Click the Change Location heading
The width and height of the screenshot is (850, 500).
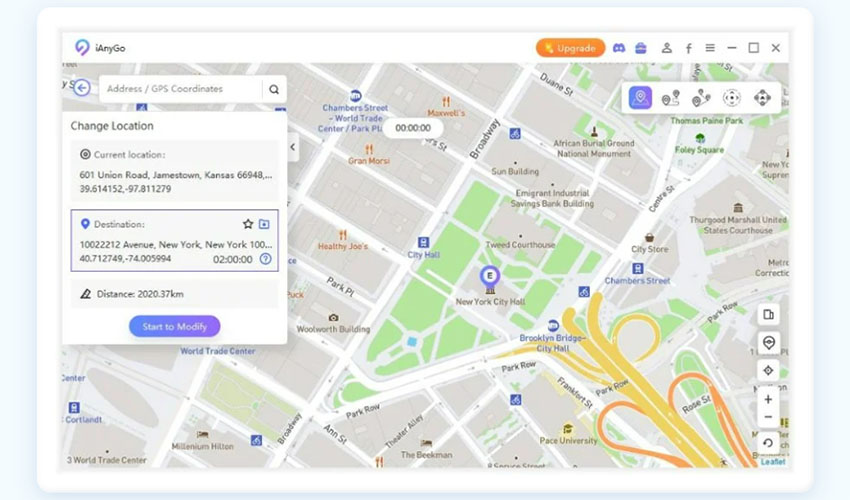(112, 126)
